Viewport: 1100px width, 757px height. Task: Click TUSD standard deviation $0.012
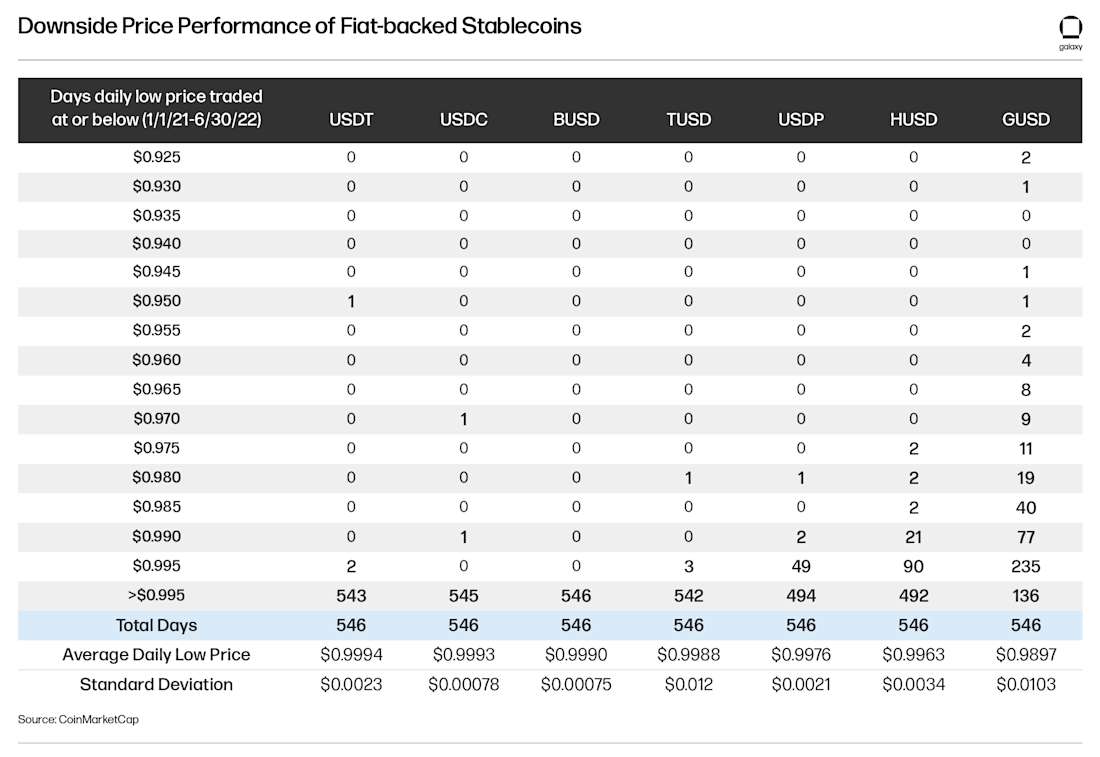[688, 684]
